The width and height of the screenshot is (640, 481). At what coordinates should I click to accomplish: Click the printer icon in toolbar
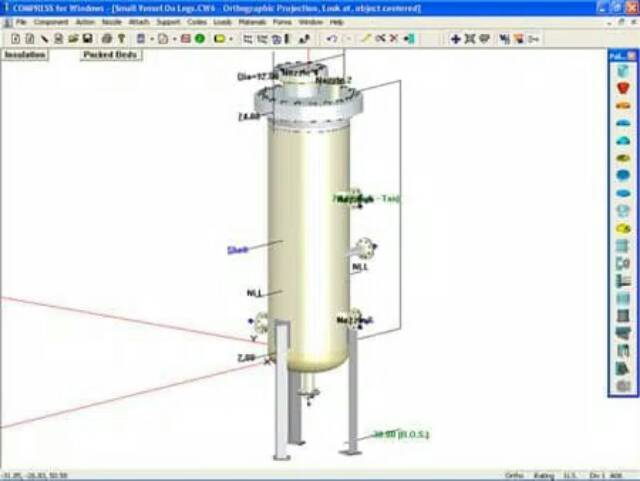pos(107,39)
